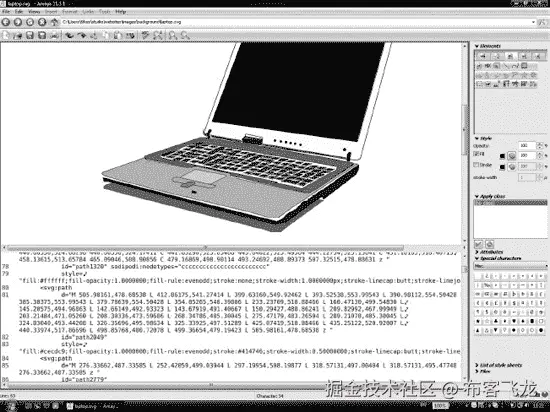
Task: Select the line drawing tool in Elements
Action: tap(506, 66)
